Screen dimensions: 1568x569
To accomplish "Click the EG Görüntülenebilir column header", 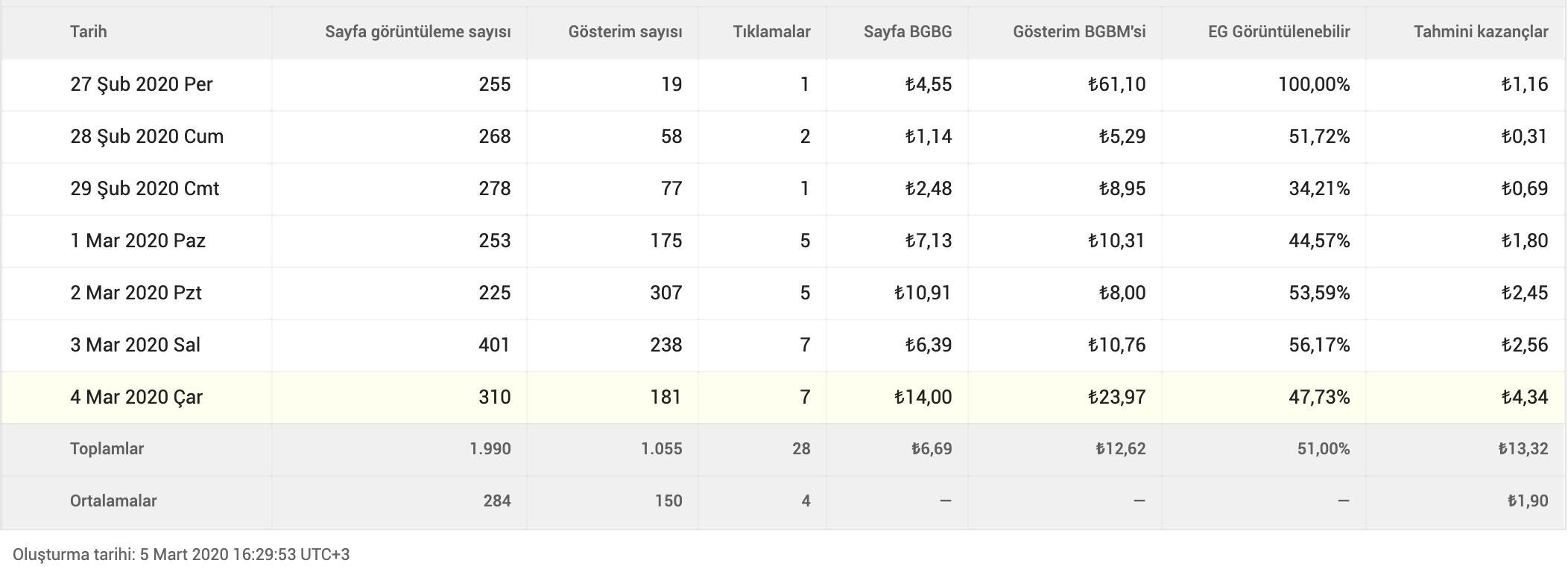I will click(1279, 31).
